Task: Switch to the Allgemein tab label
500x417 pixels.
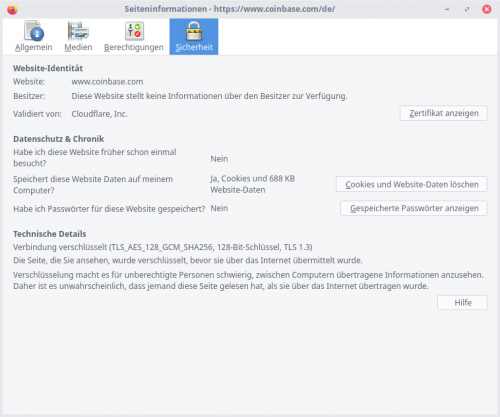Action: click(34, 47)
